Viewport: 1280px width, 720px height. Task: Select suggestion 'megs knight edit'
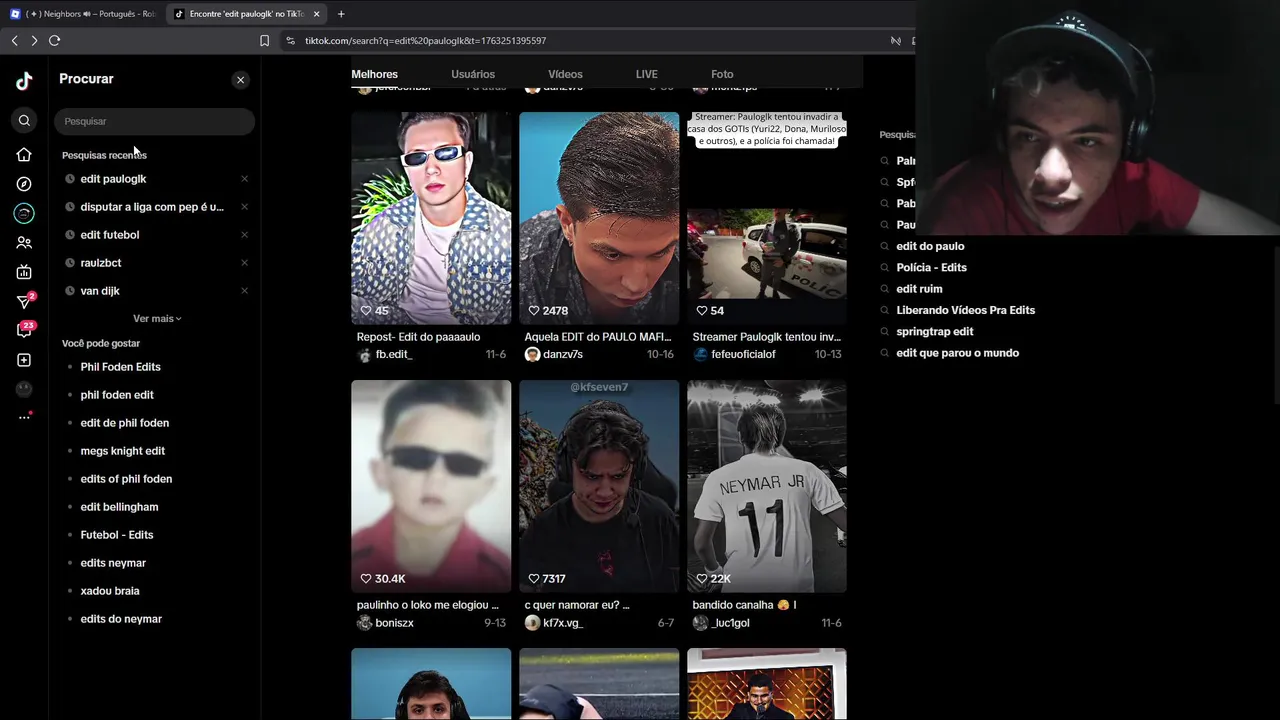pos(123,451)
